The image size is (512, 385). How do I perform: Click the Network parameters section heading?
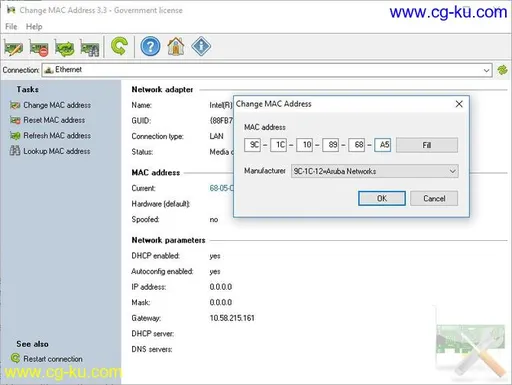pyautogui.click(x=168, y=240)
